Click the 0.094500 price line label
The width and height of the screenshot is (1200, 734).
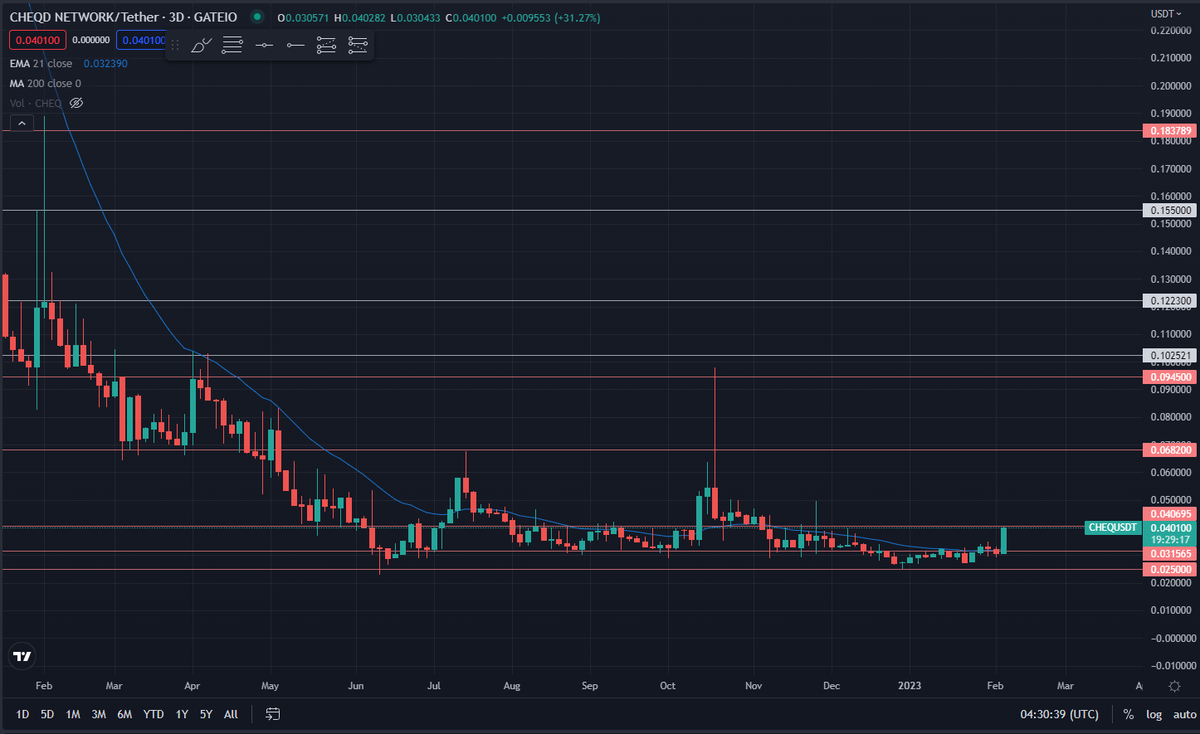(x=1168, y=377)
